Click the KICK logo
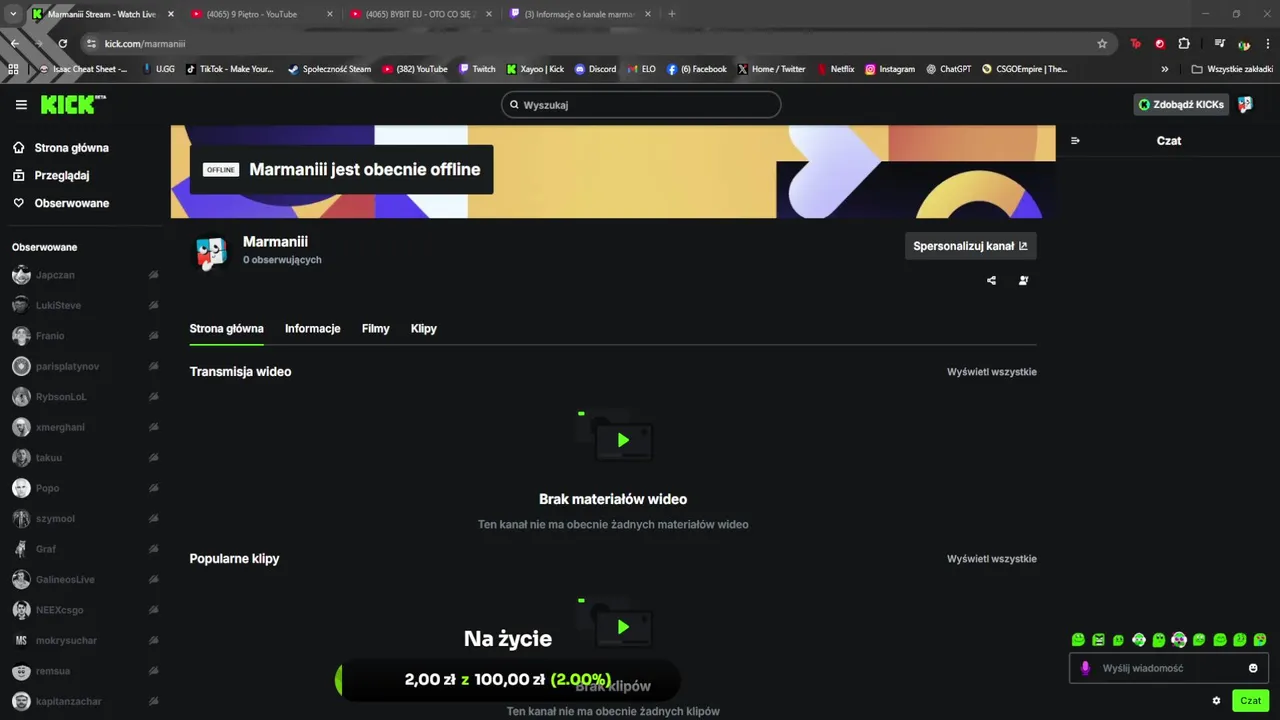The image size is (1280, 720). [x=72, y=104]
